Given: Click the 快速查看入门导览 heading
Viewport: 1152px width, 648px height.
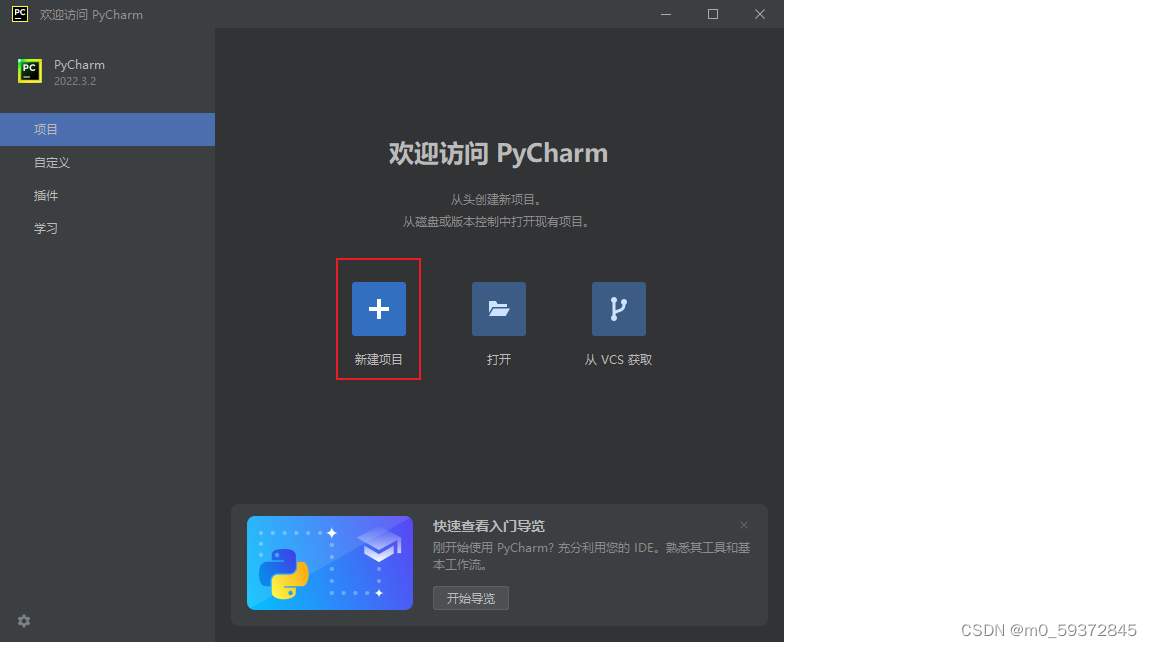Looking at the screenshot, I should click(x=489, y=526).
